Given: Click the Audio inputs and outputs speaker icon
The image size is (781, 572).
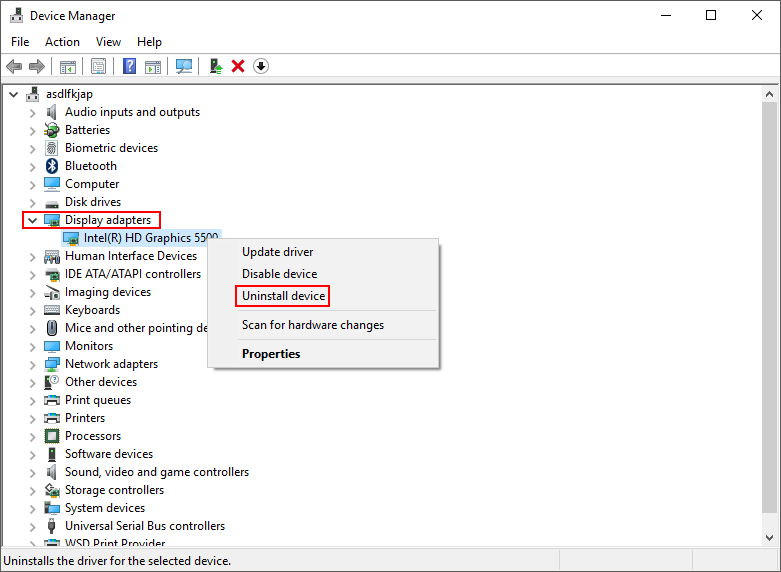Looking at the screenshot, I should pyautogui.click(x=52, y=112).
